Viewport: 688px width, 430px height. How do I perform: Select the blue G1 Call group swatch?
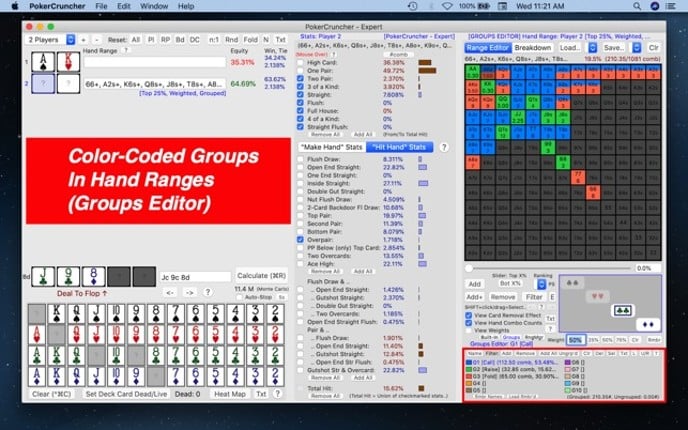point(469,362)
